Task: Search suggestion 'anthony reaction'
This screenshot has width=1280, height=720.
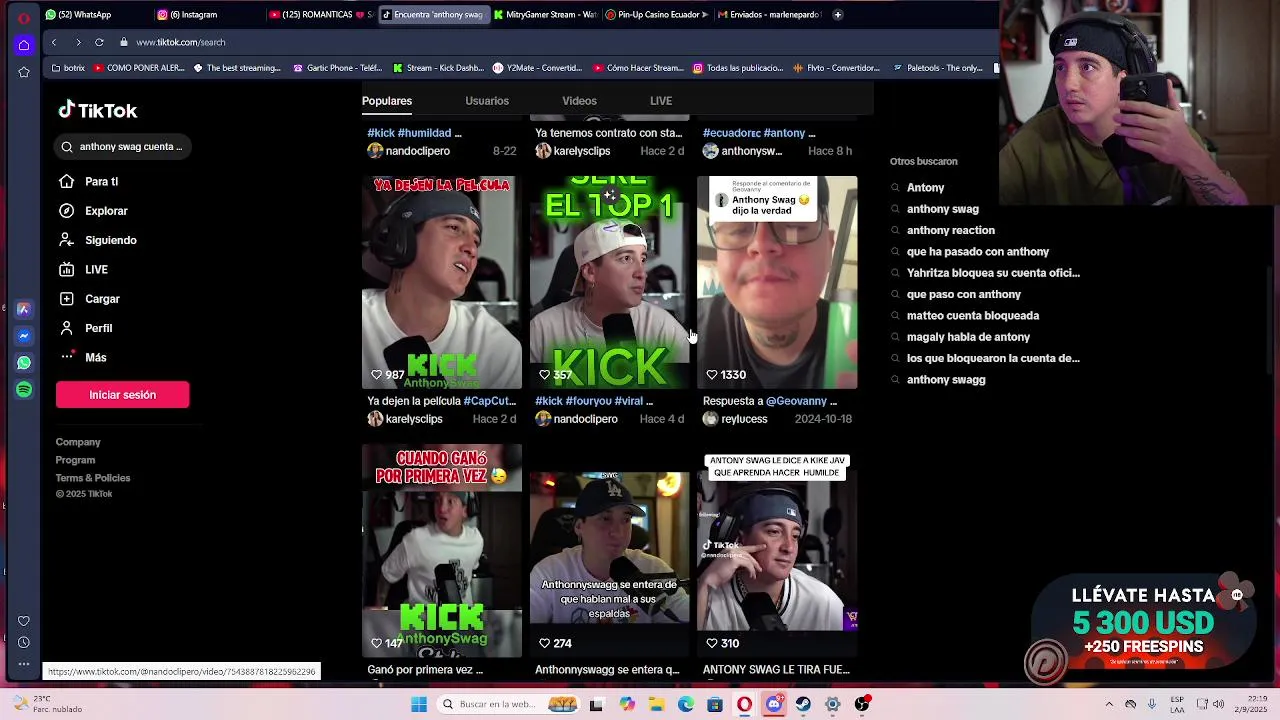Action: 950,230
